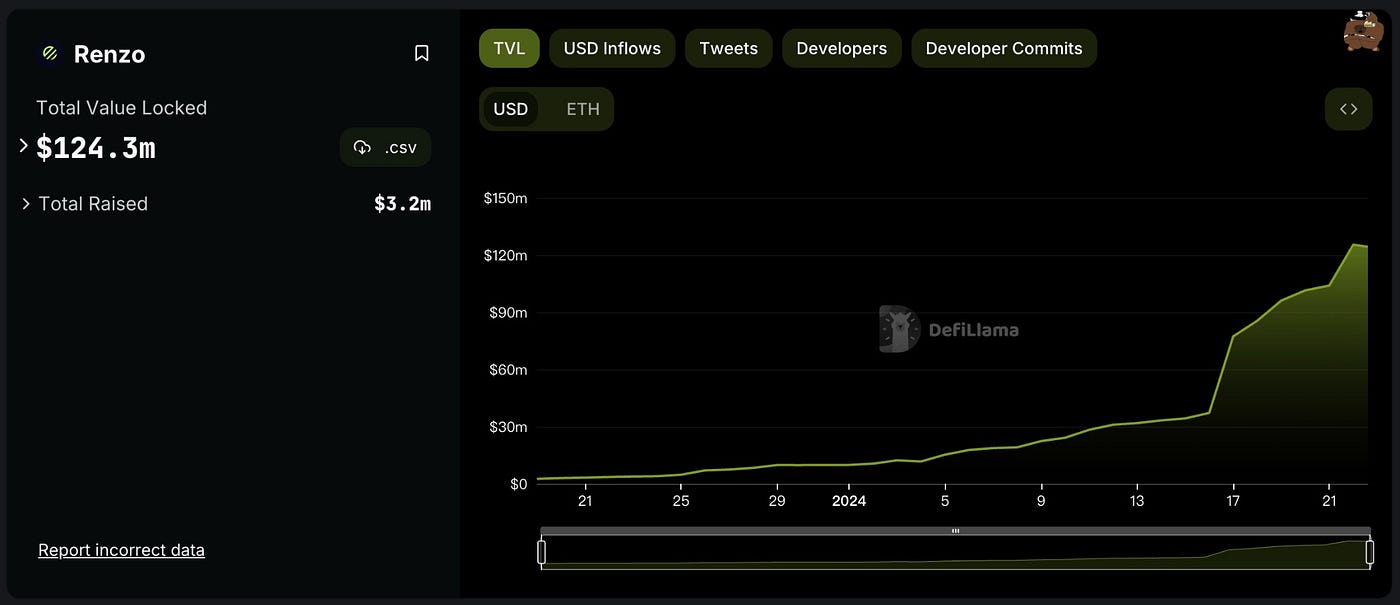The width and height of the screenshot is (1400, 605).
Task: Toggle the Developer Commits chart metric
Action: [x=1004, y=48]
